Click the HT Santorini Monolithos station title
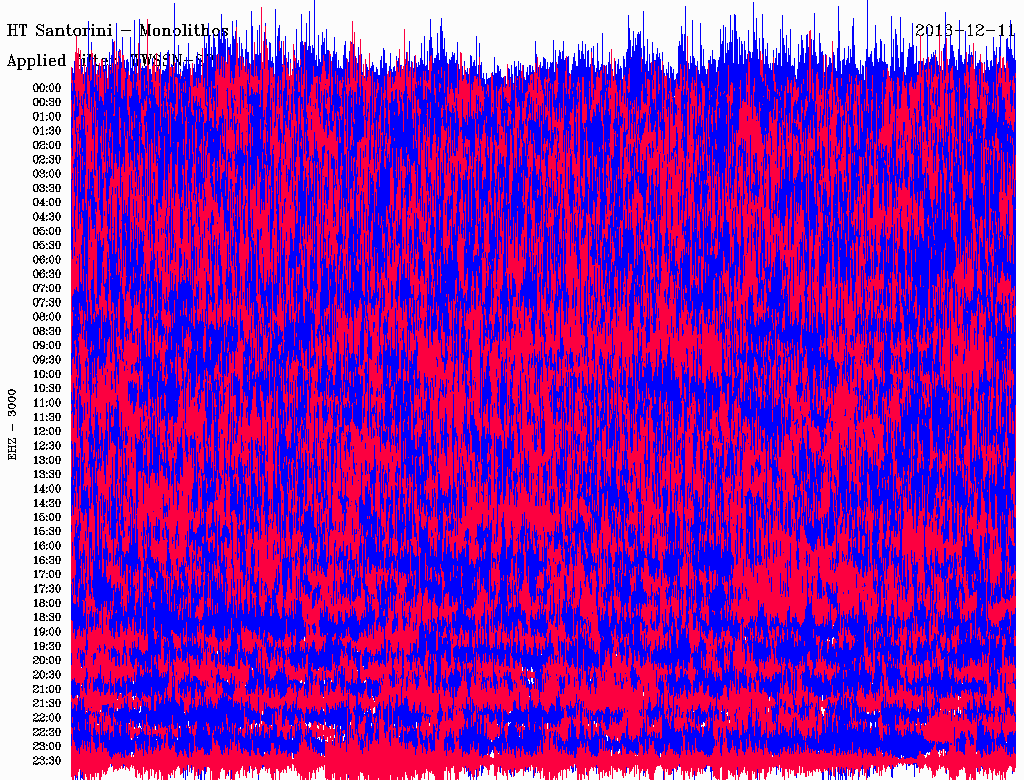This screenshot has height=780, width=1024. [118, 31]
